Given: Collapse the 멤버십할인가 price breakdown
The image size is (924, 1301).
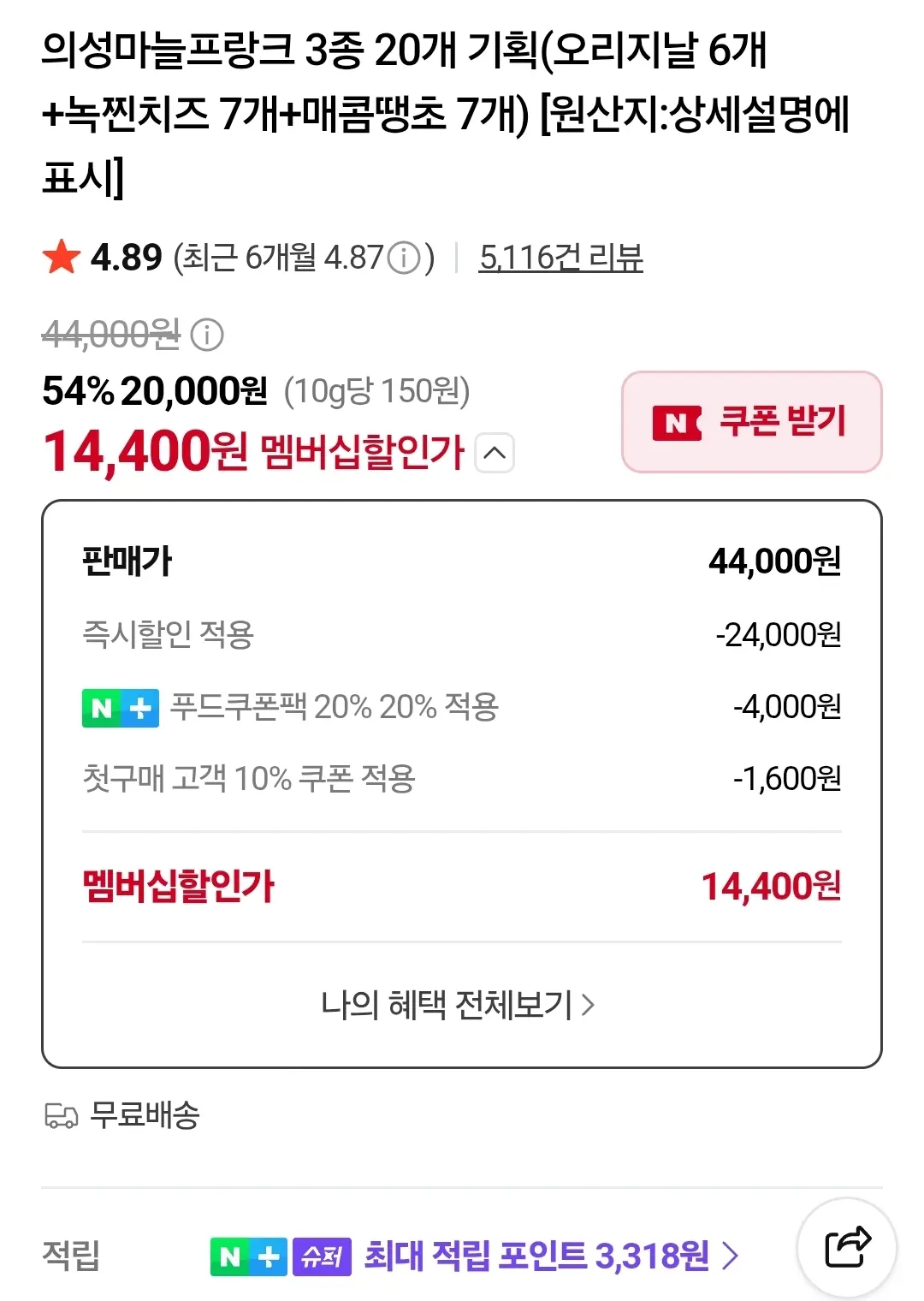Looking at the screenshot, I should [495, 453].
